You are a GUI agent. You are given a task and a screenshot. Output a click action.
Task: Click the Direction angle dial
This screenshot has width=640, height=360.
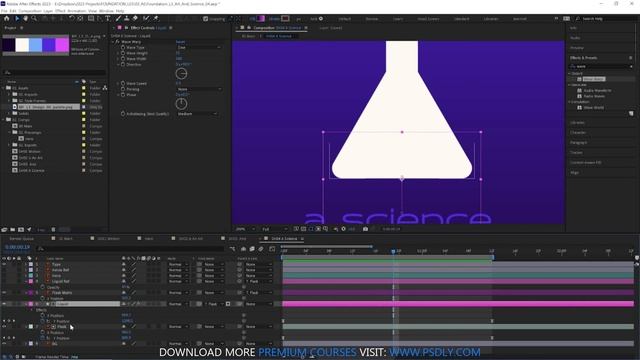[x=181, y=73]
